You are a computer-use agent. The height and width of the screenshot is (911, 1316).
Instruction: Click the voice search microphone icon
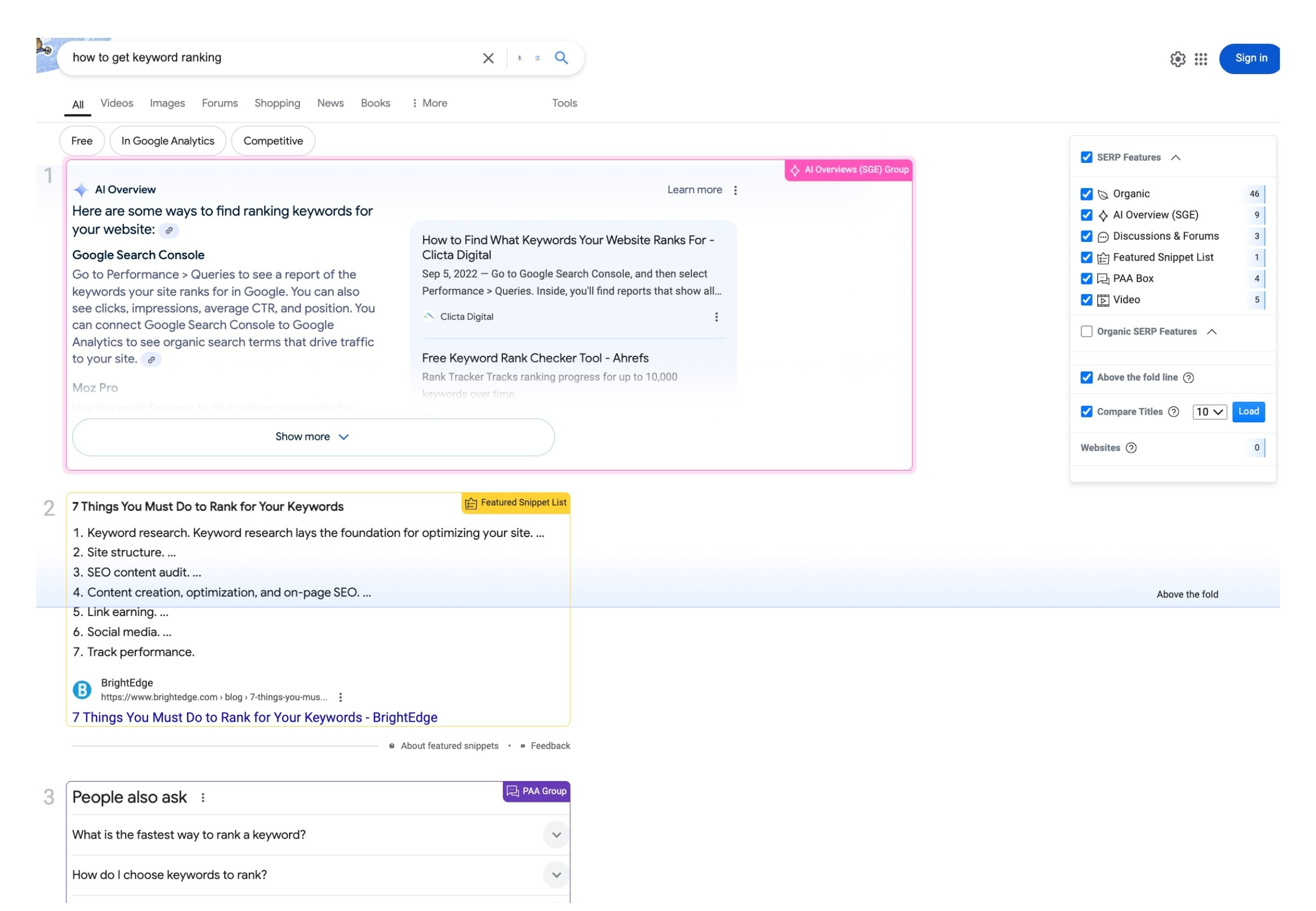tap(519, 58)
